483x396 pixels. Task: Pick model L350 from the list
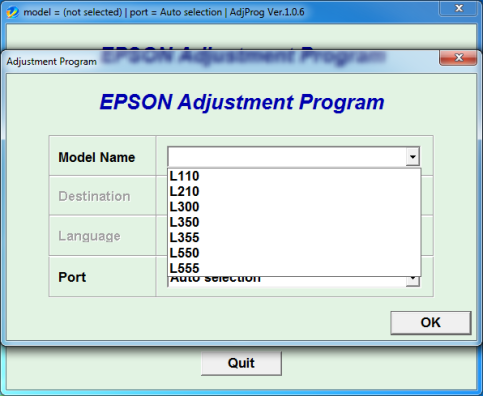click(x=294, y=222)
